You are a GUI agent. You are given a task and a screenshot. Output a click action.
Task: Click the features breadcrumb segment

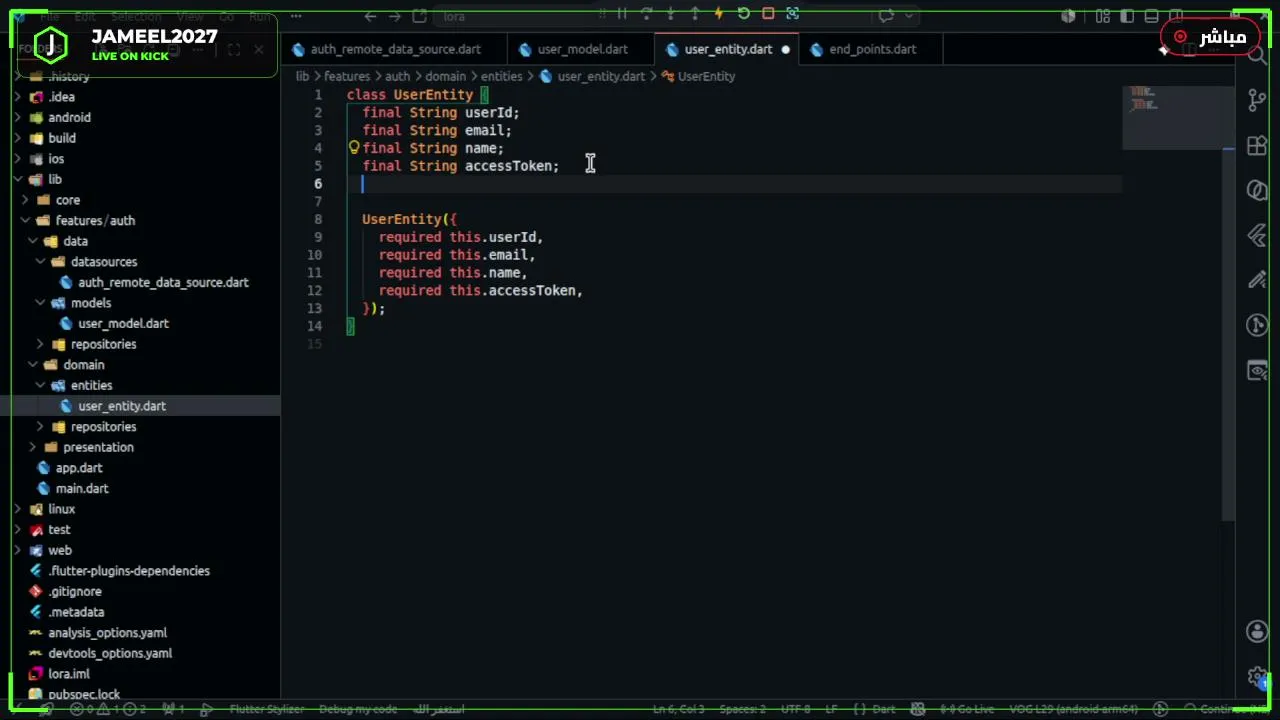(x=347, y=76)
